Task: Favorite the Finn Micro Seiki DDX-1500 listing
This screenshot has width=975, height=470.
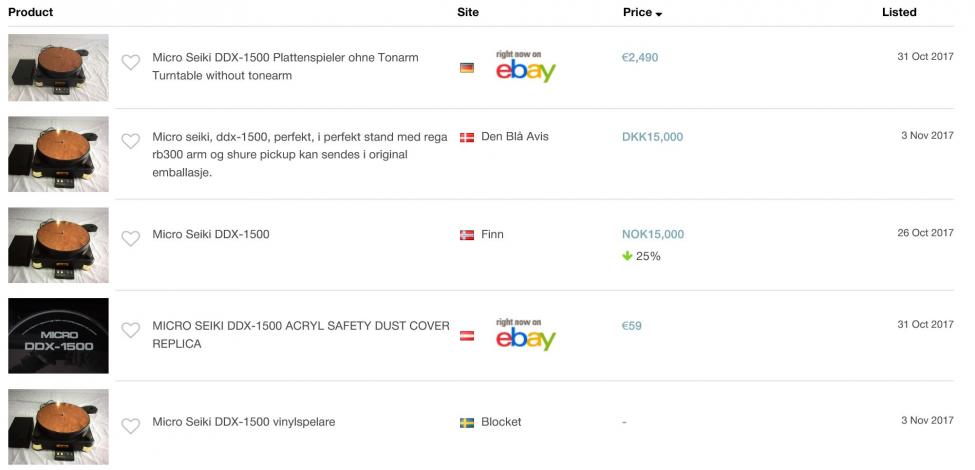Action: coord(131,238)
